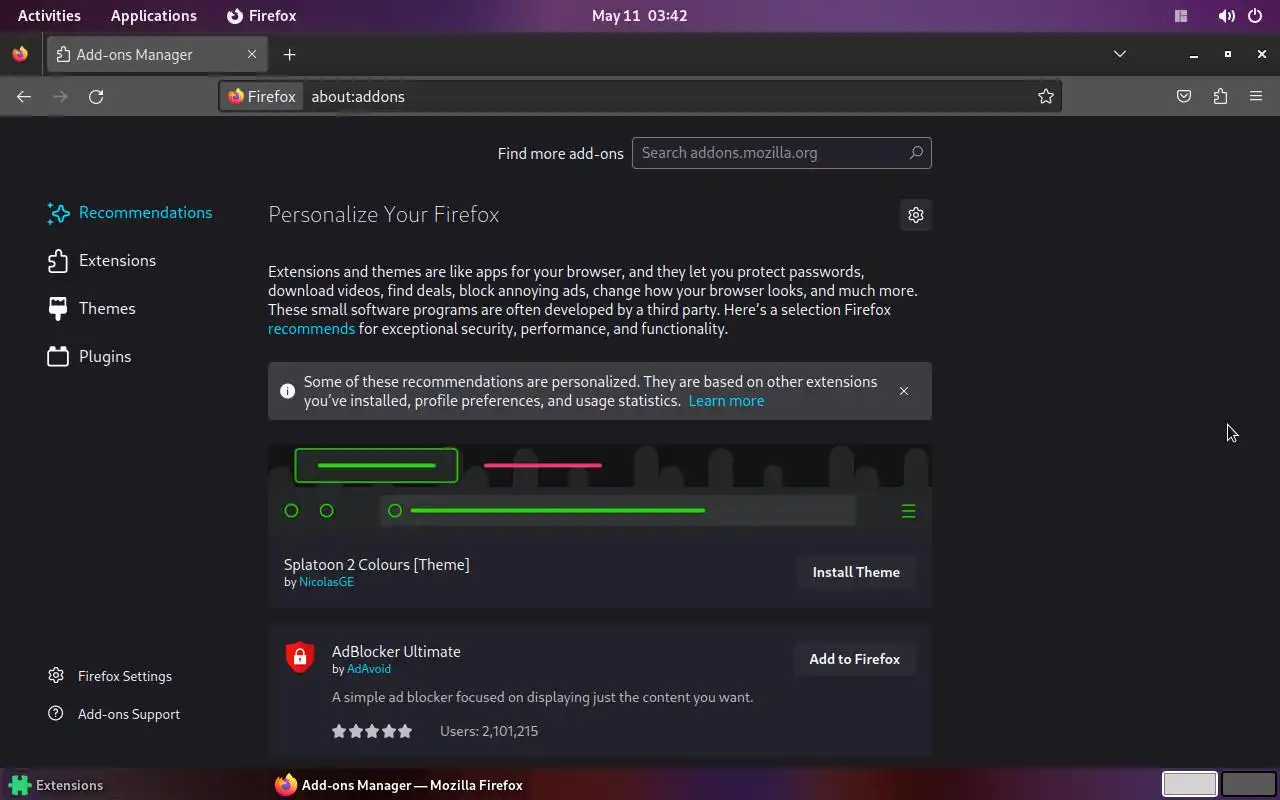Open the Extensions puzzle icon in toolbar
The width and height of the screenshot is (1280, 800).
(1220, 96)
